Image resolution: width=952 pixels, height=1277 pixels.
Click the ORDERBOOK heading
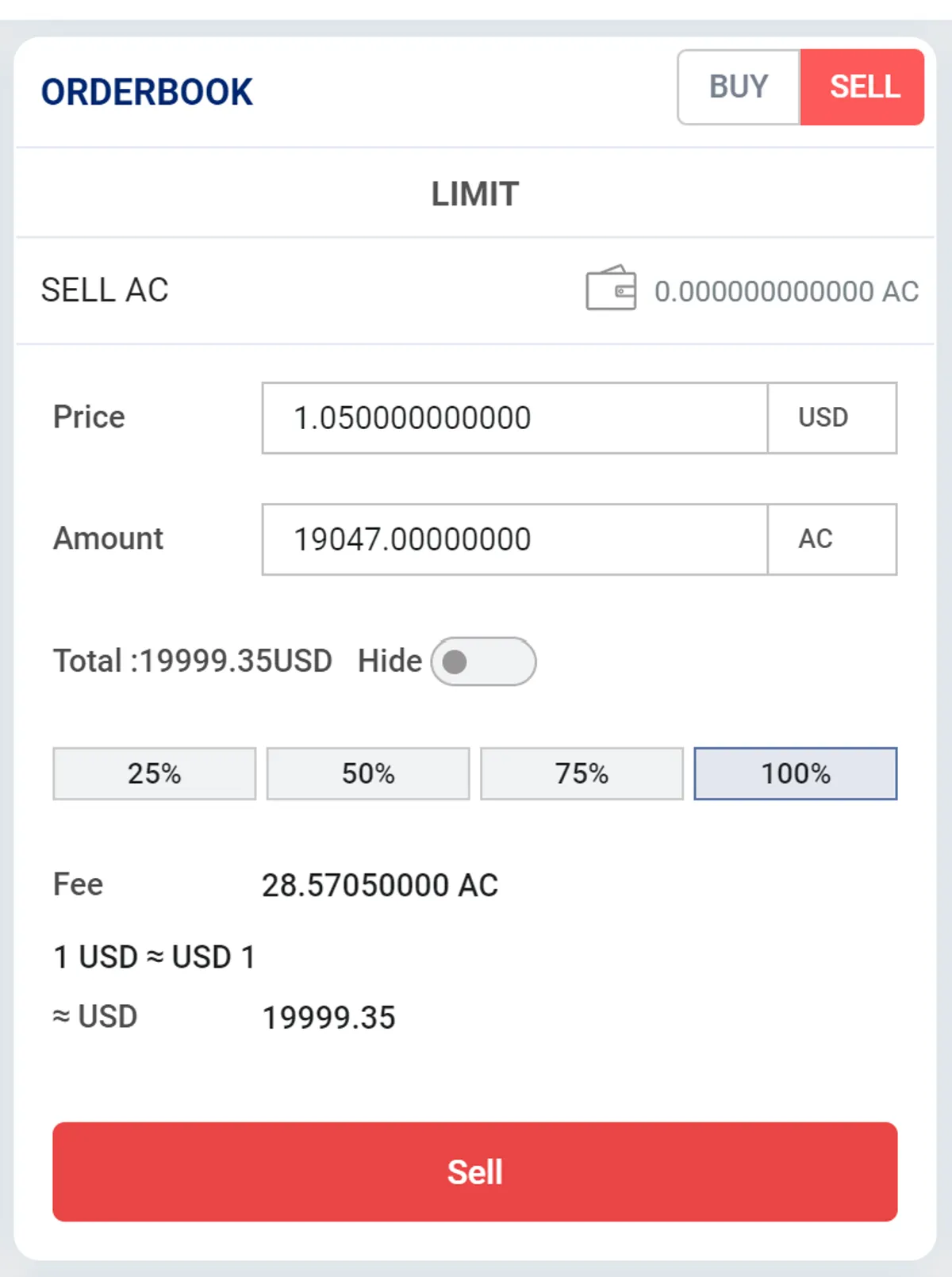[147, 92]
